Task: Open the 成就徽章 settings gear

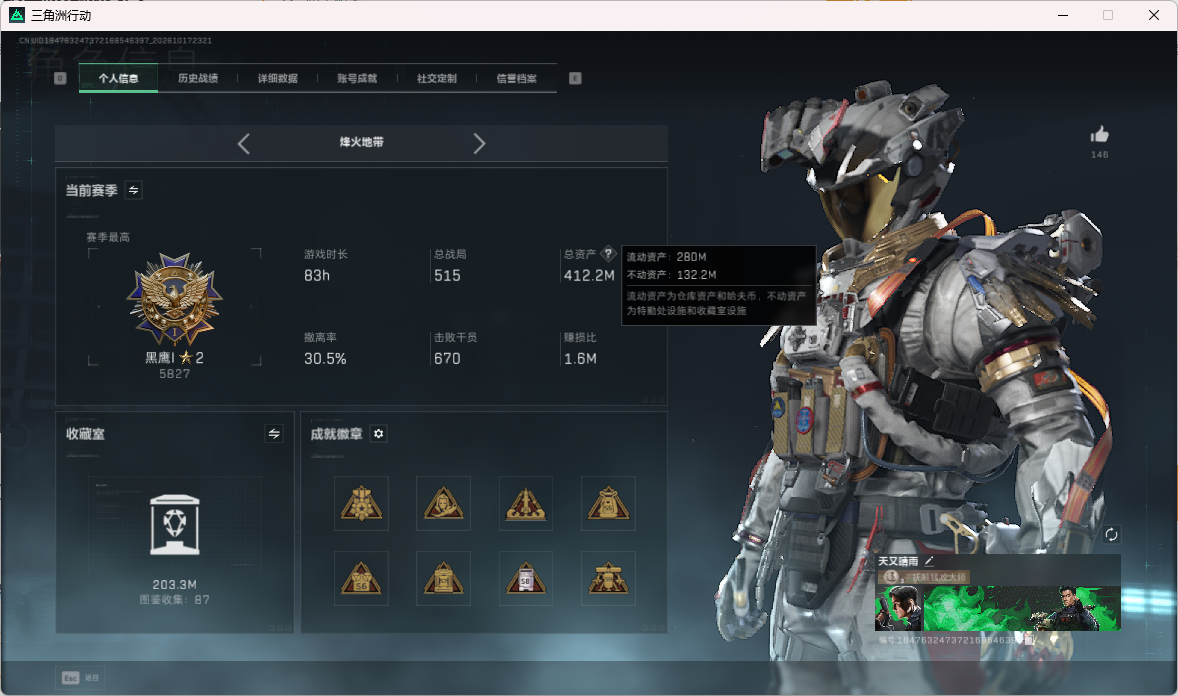Action: 379,434
